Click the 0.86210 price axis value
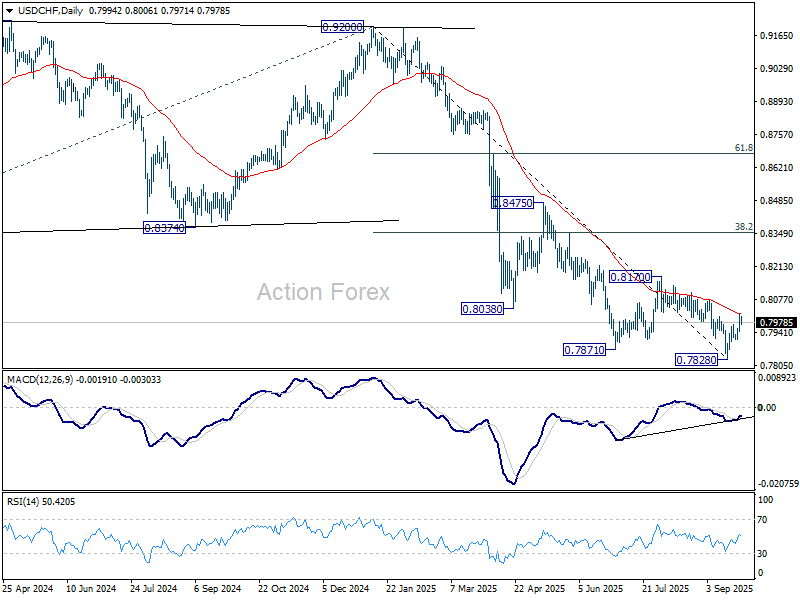This screenshot has width=800, height=600. point(777,167)
